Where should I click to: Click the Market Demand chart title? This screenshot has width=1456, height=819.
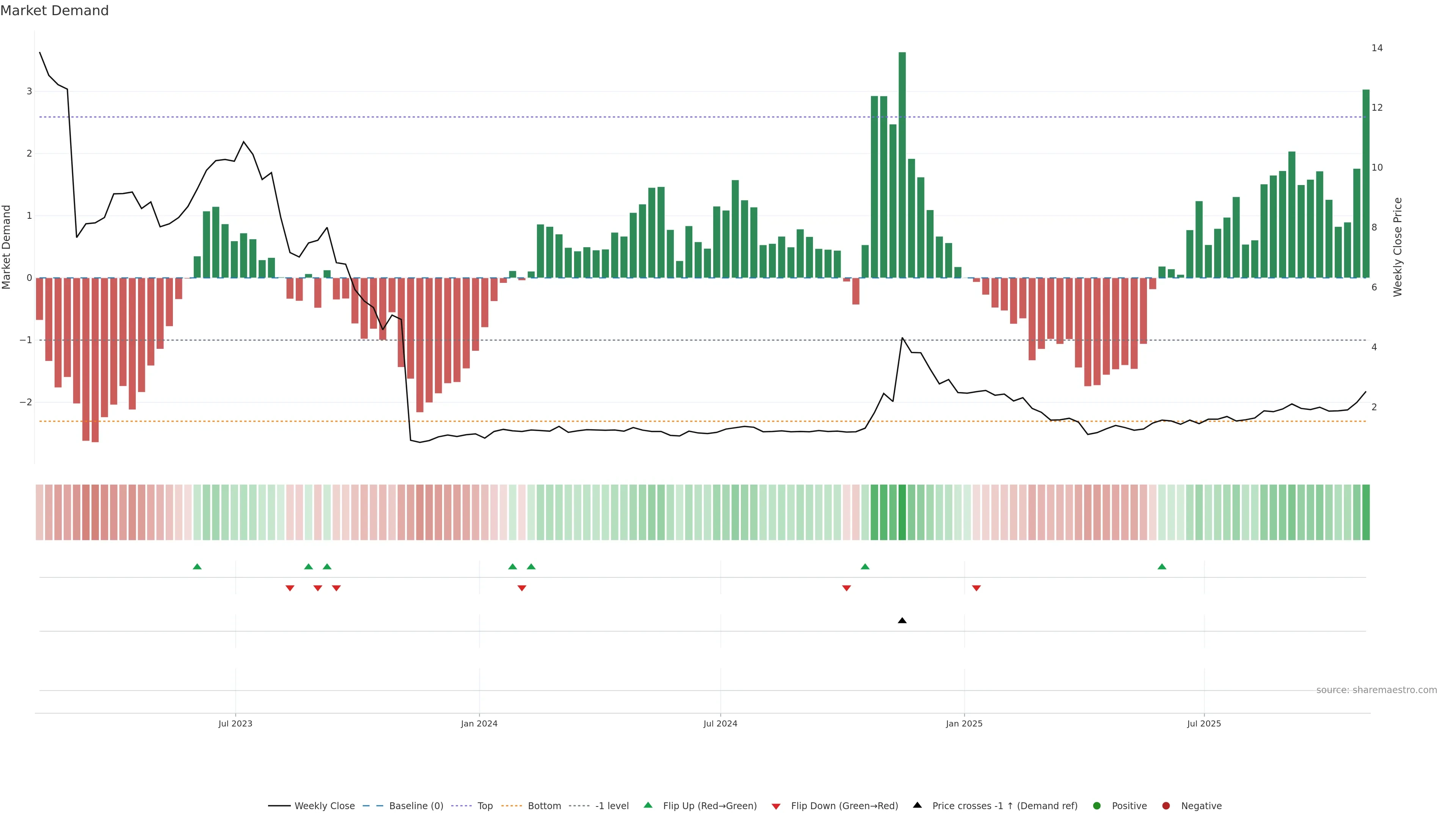[54, 11]
